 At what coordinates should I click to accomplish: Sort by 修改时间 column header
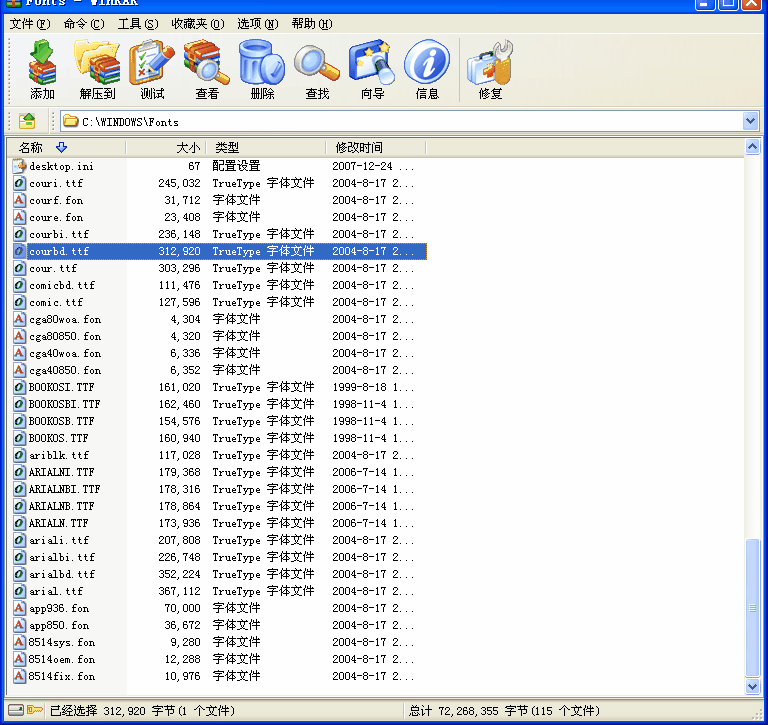click(x=359, y=147)
